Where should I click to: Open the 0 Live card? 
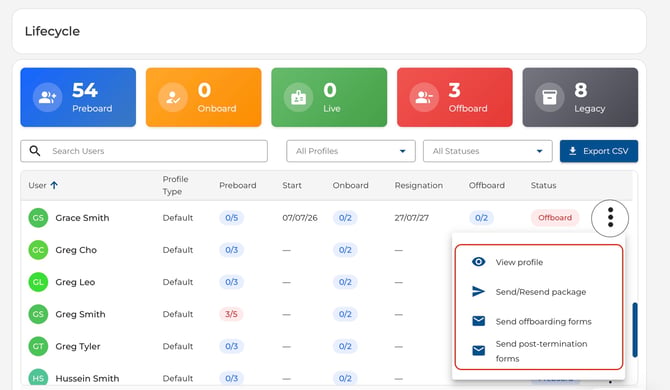(x=329, y=97)
